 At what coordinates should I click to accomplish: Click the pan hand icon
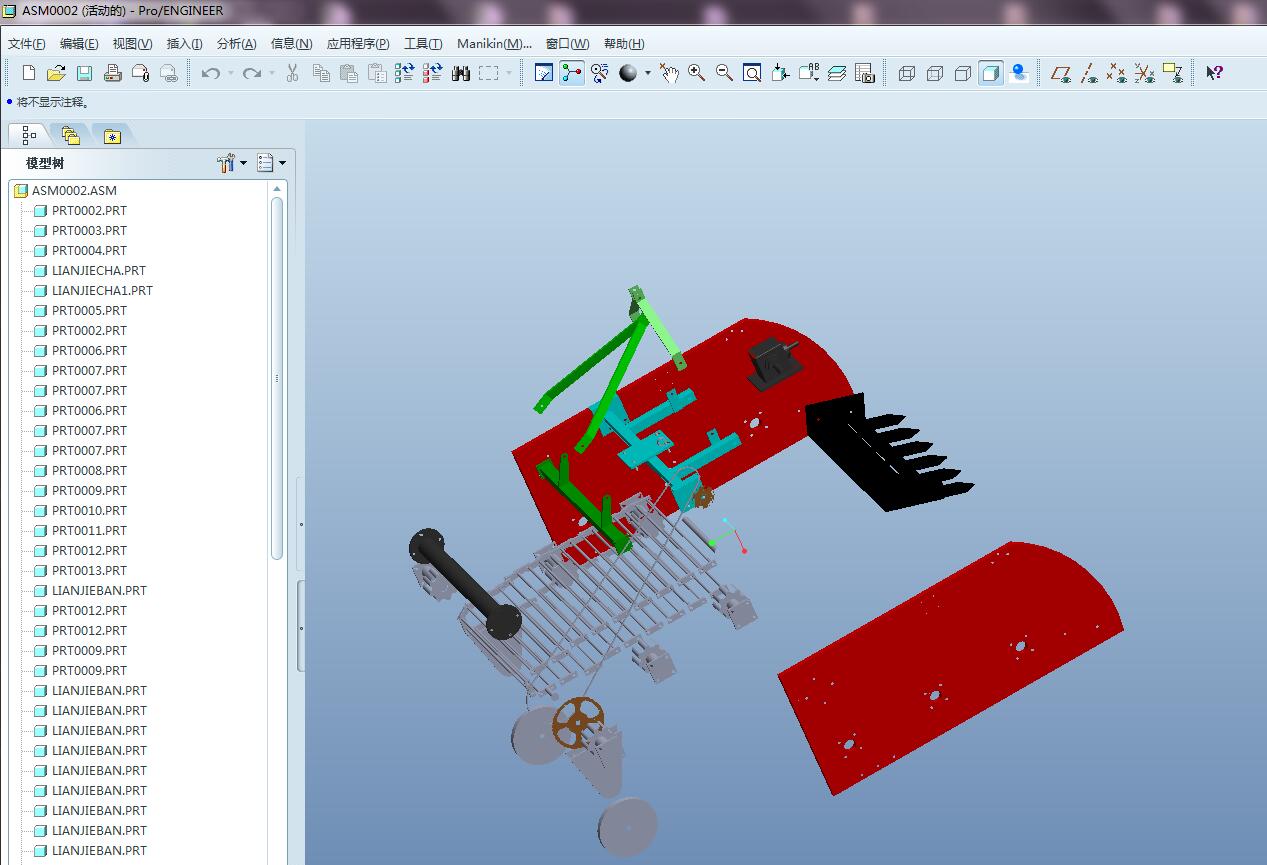669,73
